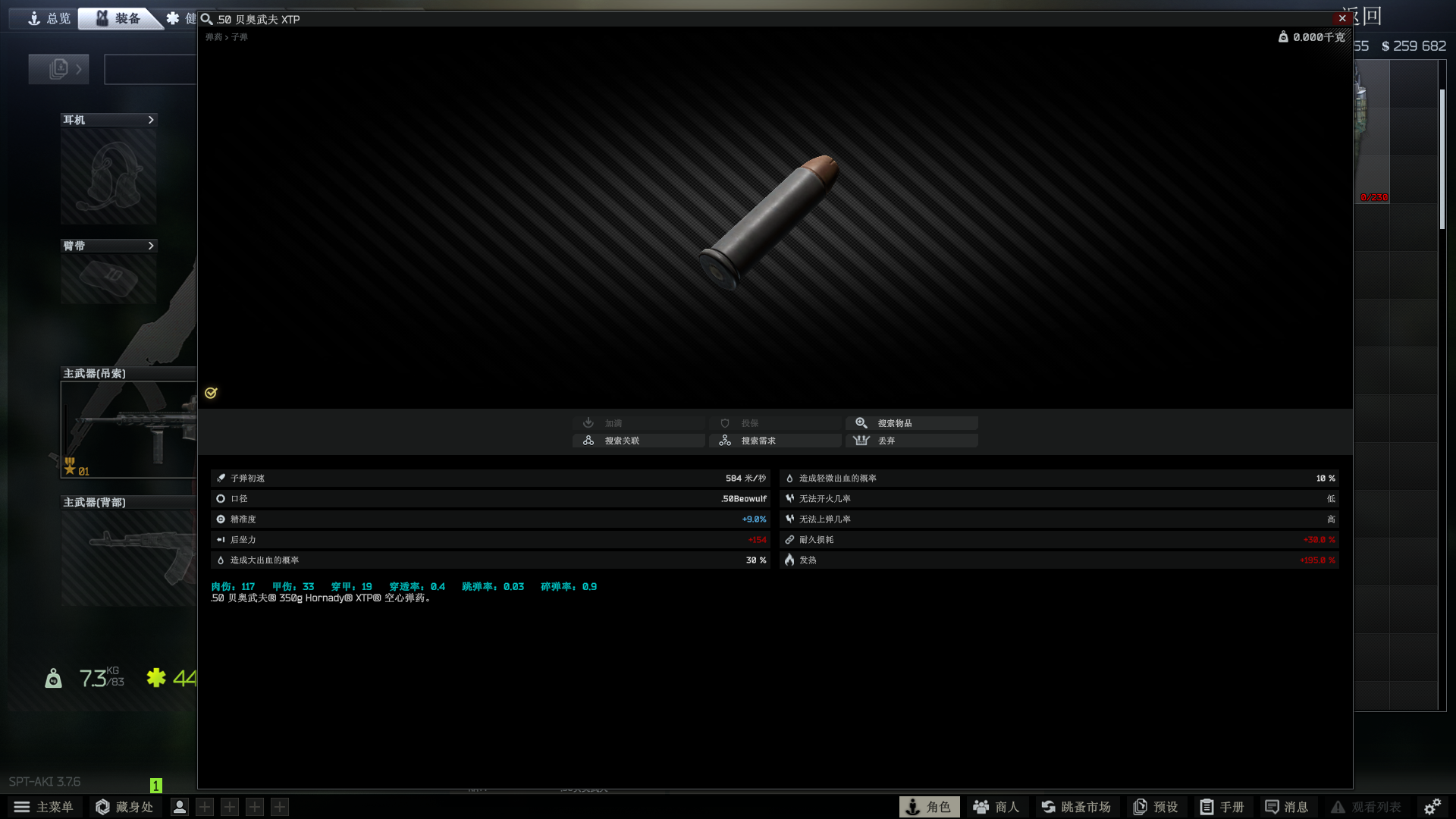Expand the 耳机 headset slot arrow

(151, 120)
